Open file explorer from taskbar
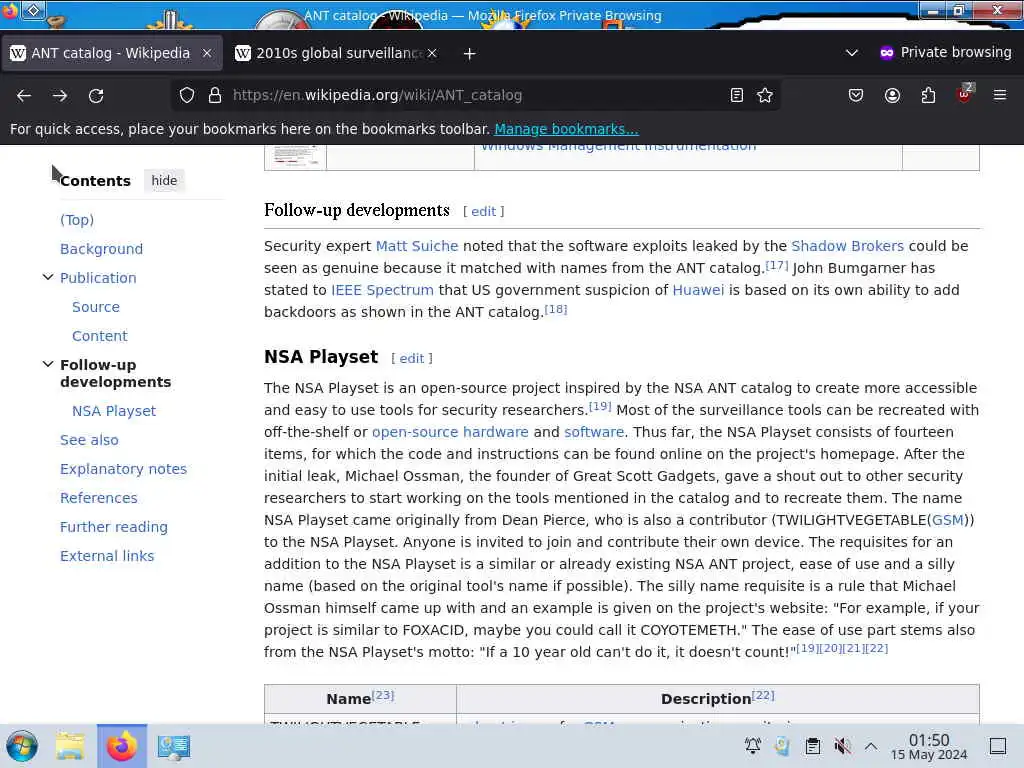This screenshot has width=1024, height=768. (x=70, y=746)
